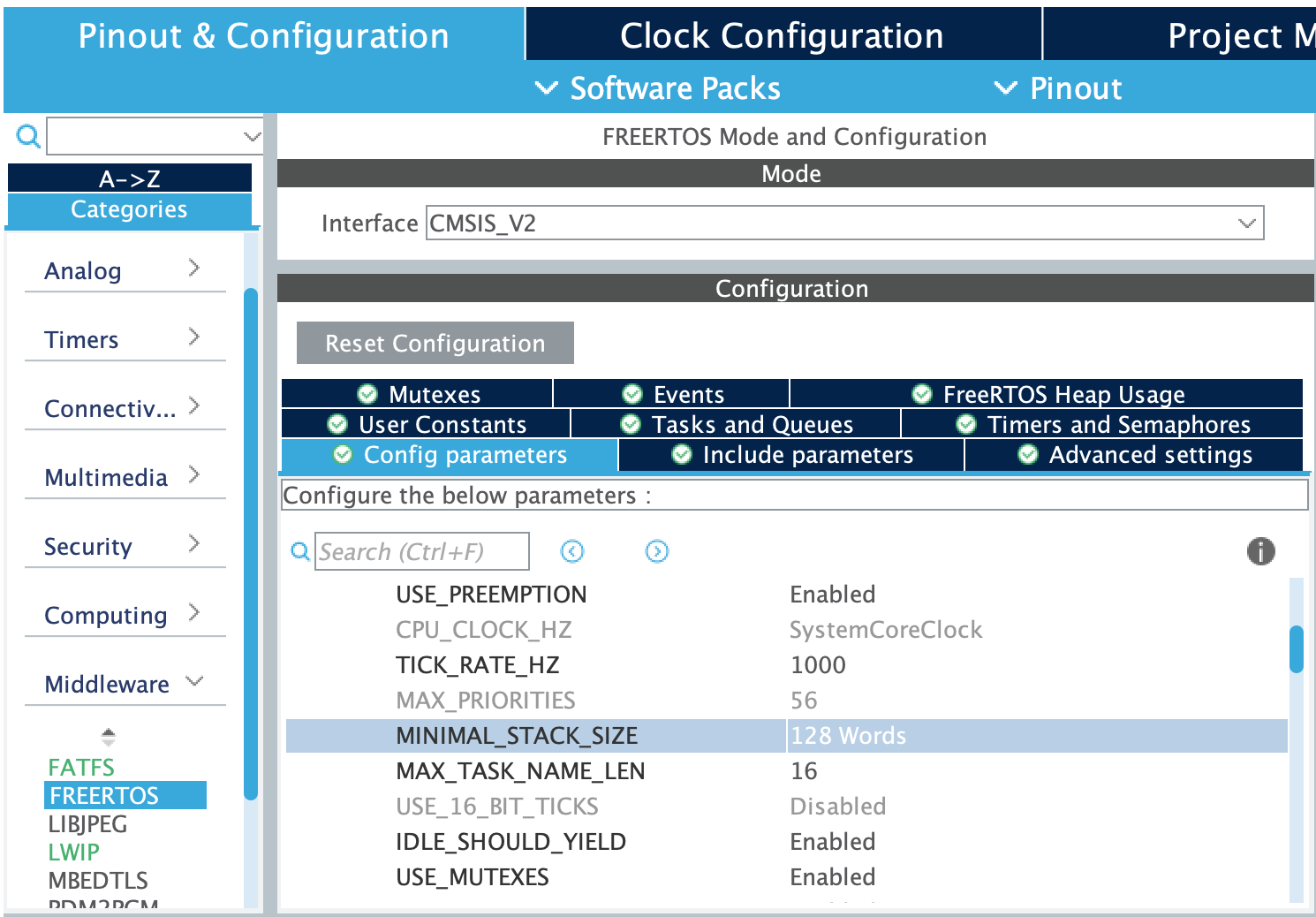Open the Events tab
This screenshot has width=1316, height=917.
pos(671,394)
